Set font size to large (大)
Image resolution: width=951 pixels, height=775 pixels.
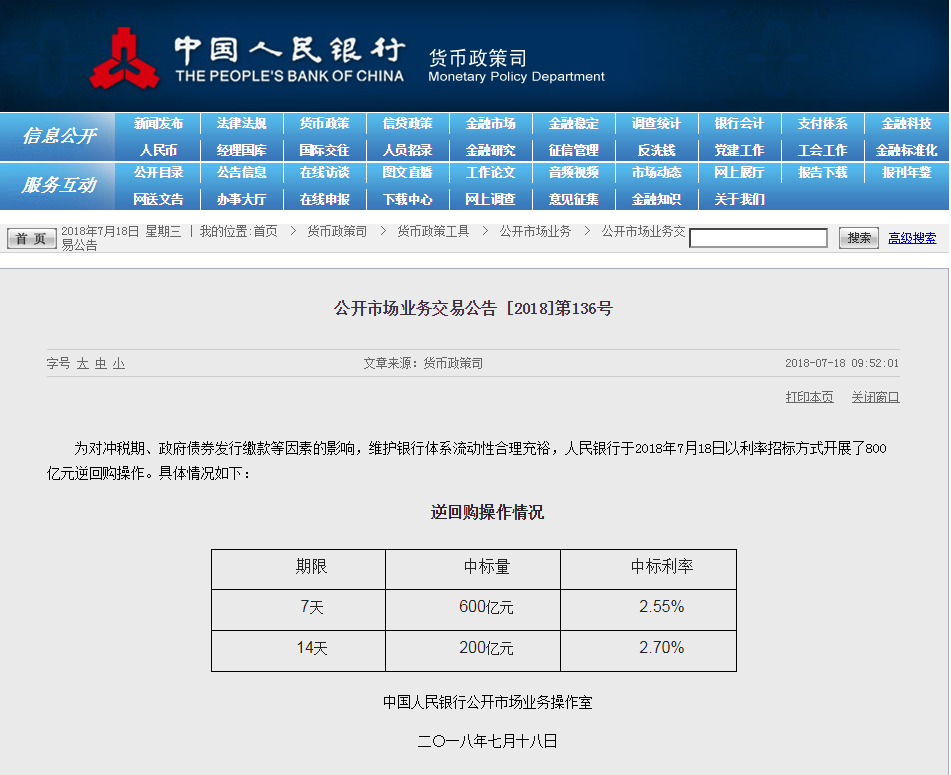(x=83, y=364)
